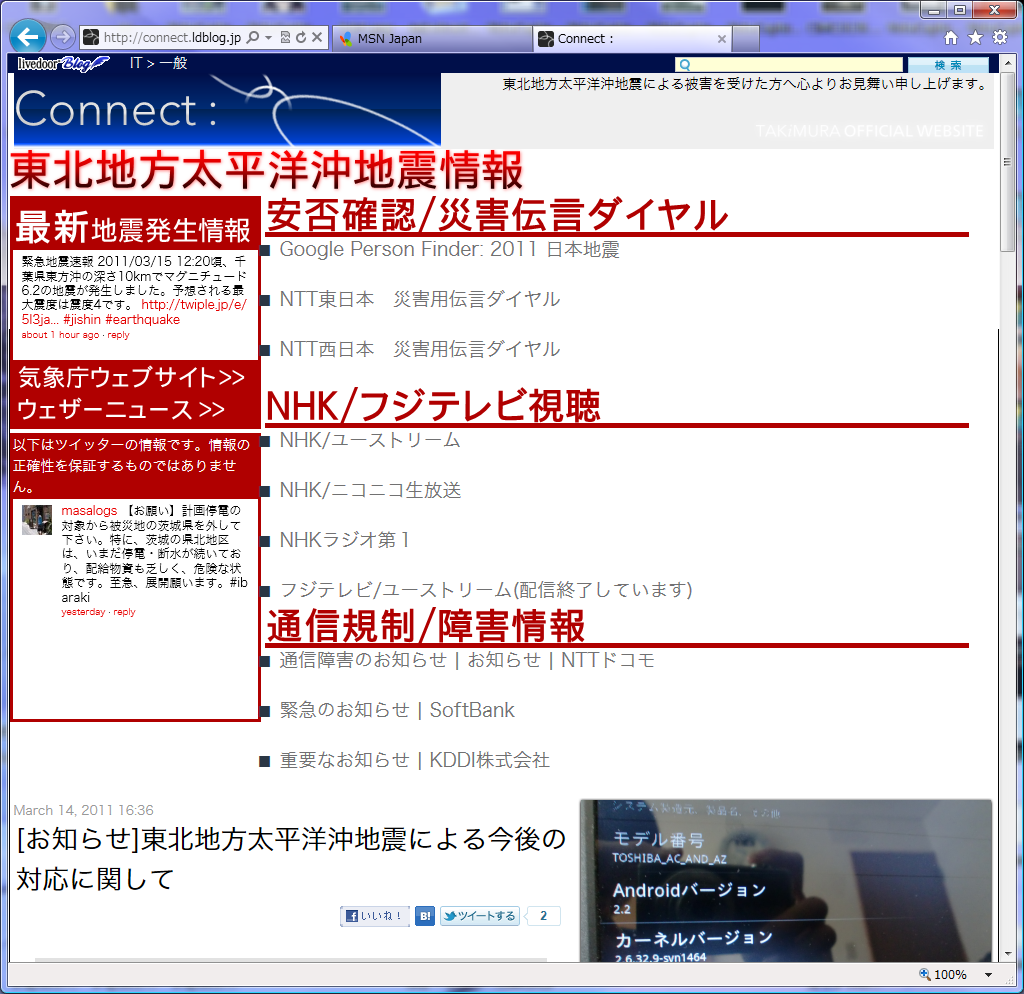Click the search magnifier icon in address bar
This screenshot has width=1024, height=994.
coord(253,37)
